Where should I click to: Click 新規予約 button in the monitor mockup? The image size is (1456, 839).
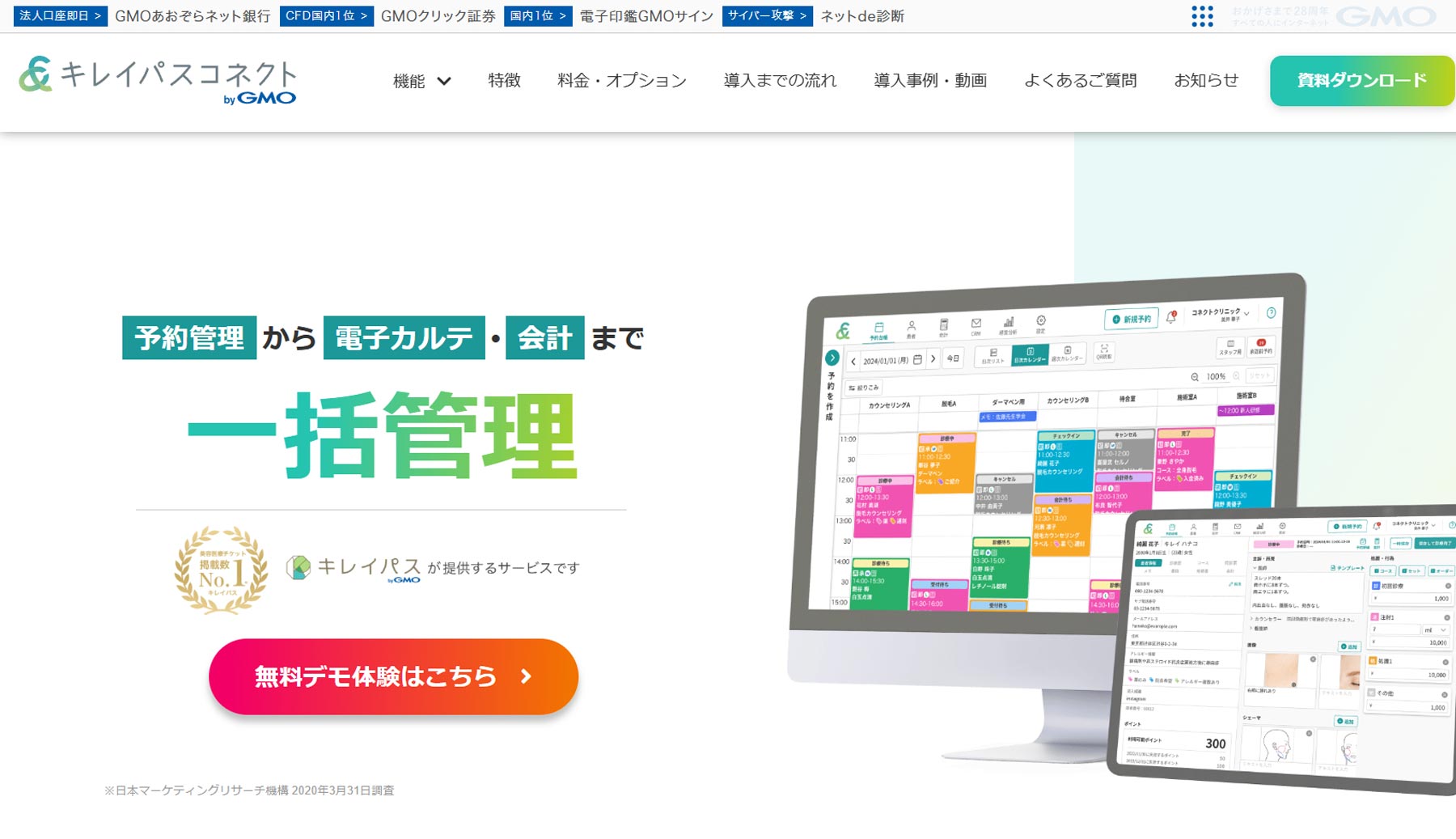pyautogui.click(x=1132, y=319)
